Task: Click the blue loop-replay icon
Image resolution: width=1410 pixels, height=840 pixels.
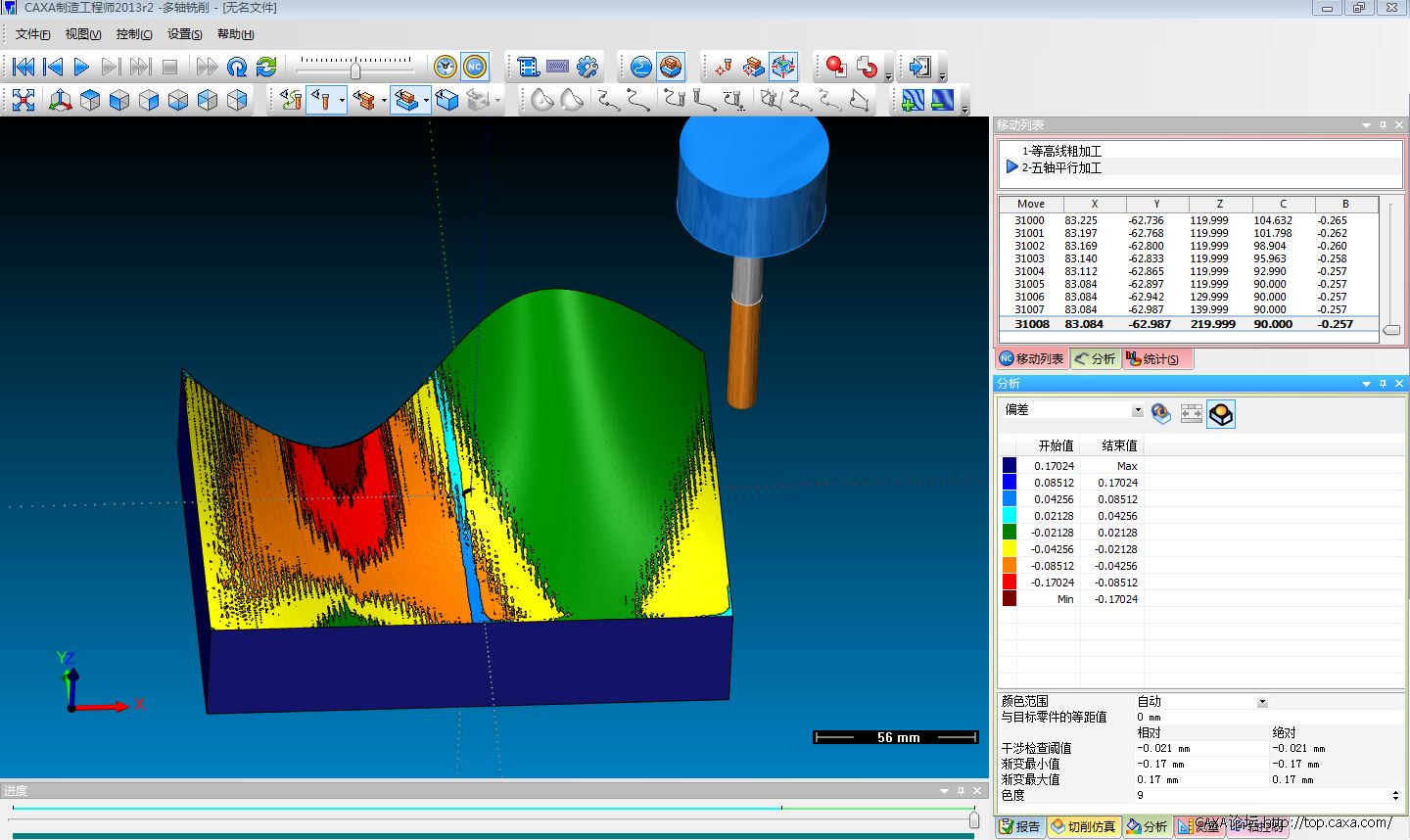Action: pyautogui.click(x=237, y=67)
